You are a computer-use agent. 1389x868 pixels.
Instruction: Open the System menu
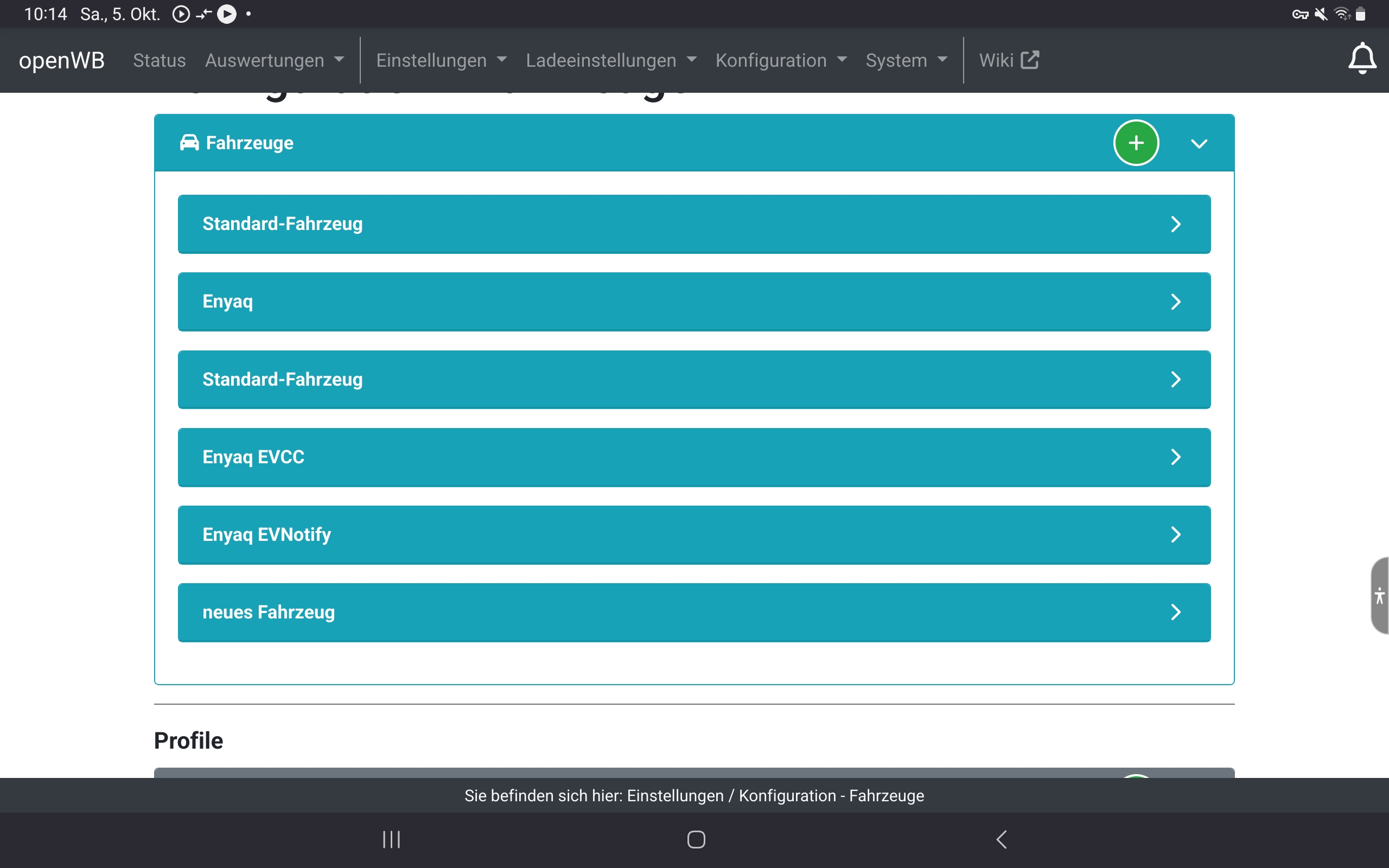906,60
